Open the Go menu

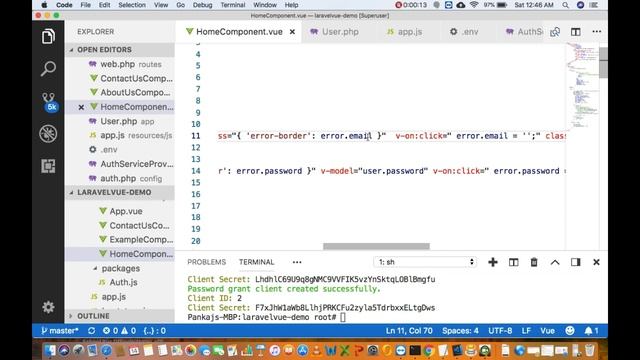180,5
